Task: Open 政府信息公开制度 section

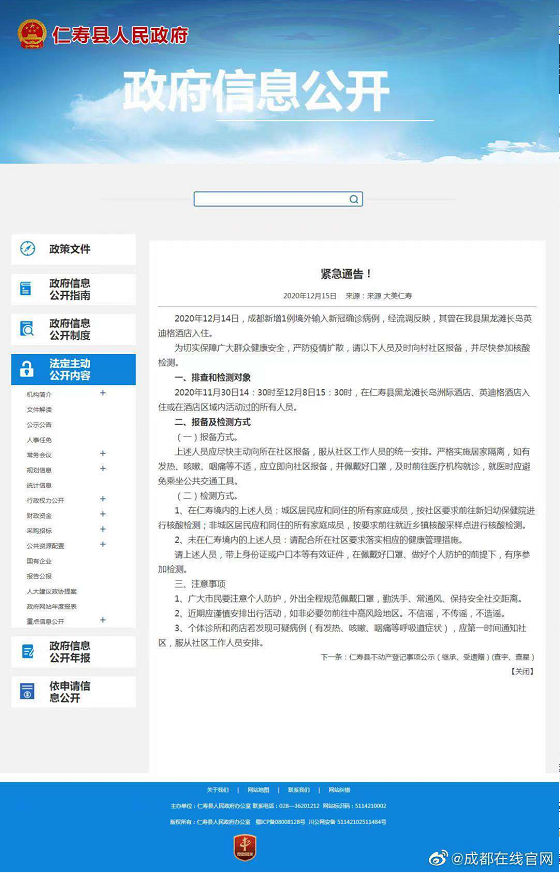Action: [73, 329]
